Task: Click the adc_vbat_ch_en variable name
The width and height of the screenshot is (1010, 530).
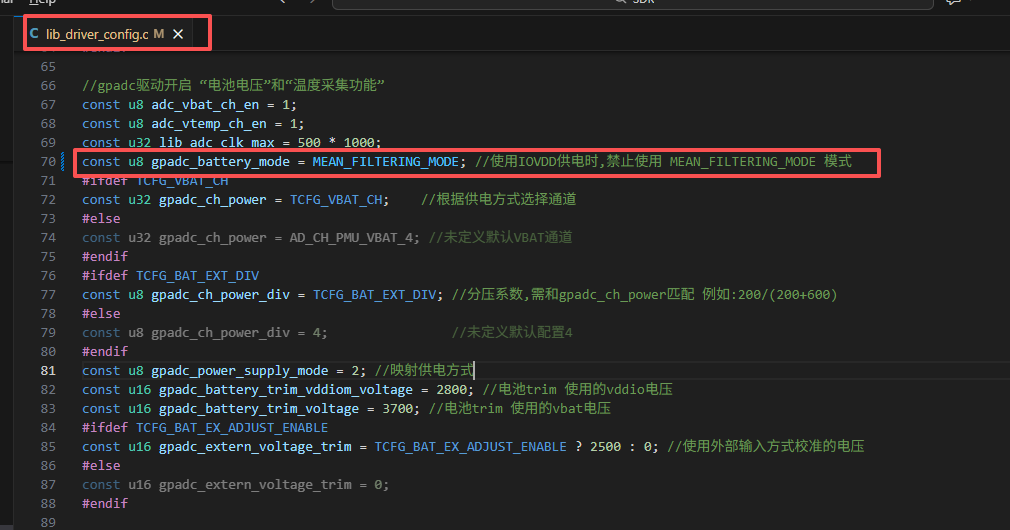Action: click(x=205, y=104)
